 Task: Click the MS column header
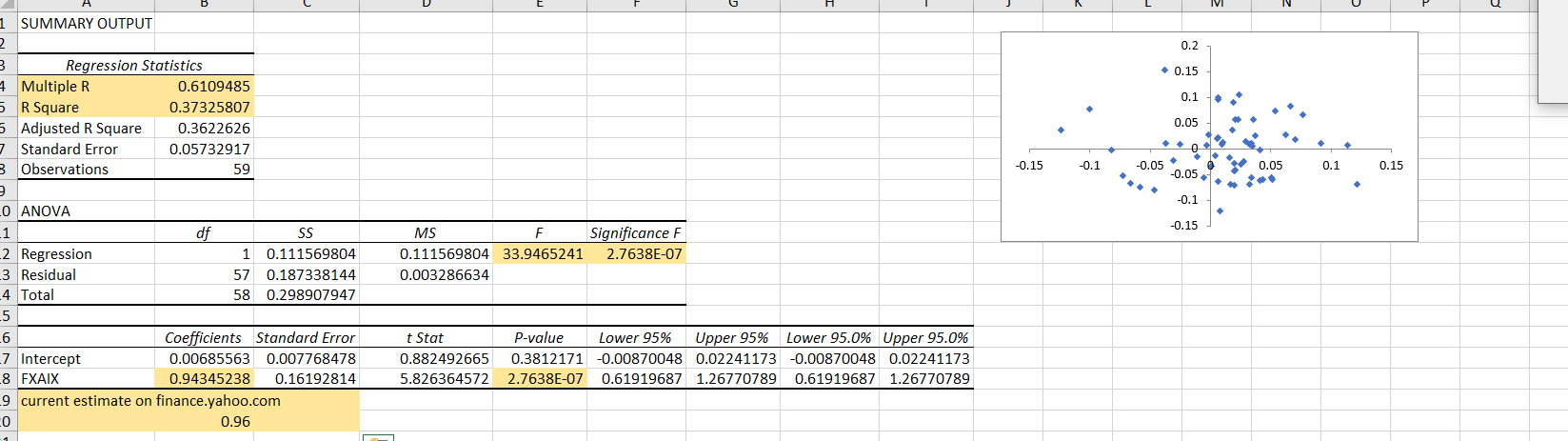click(x=426, y=232)
